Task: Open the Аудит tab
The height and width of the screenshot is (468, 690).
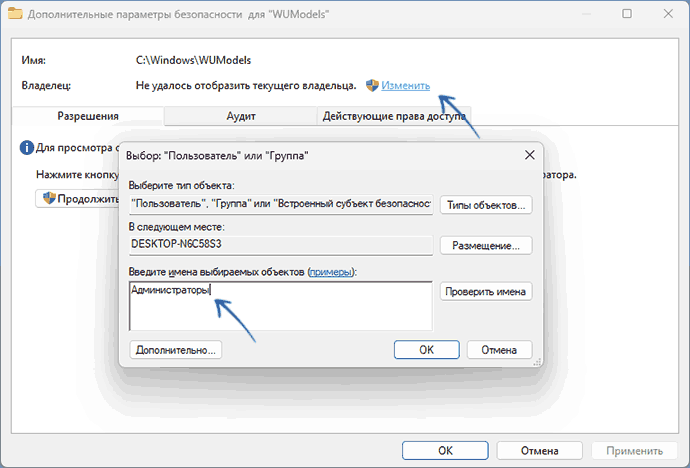Action: pyautogui.click(x=241, y=116)
